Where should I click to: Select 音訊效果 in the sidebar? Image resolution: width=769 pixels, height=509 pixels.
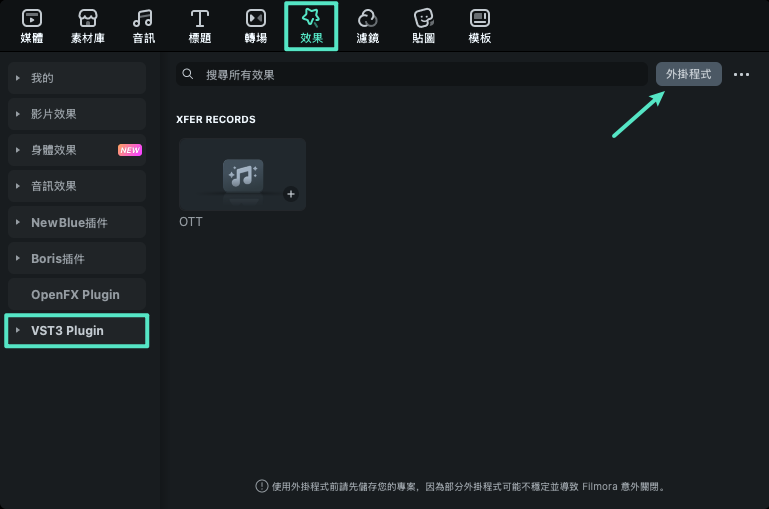[x=77, y=186]
